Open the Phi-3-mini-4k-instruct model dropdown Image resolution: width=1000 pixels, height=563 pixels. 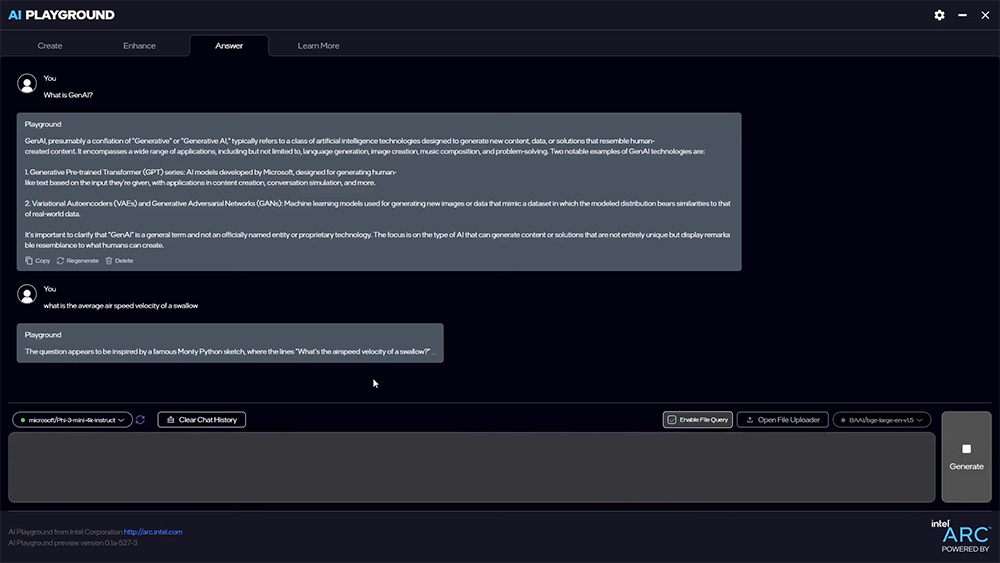click(x=72, y=420)
